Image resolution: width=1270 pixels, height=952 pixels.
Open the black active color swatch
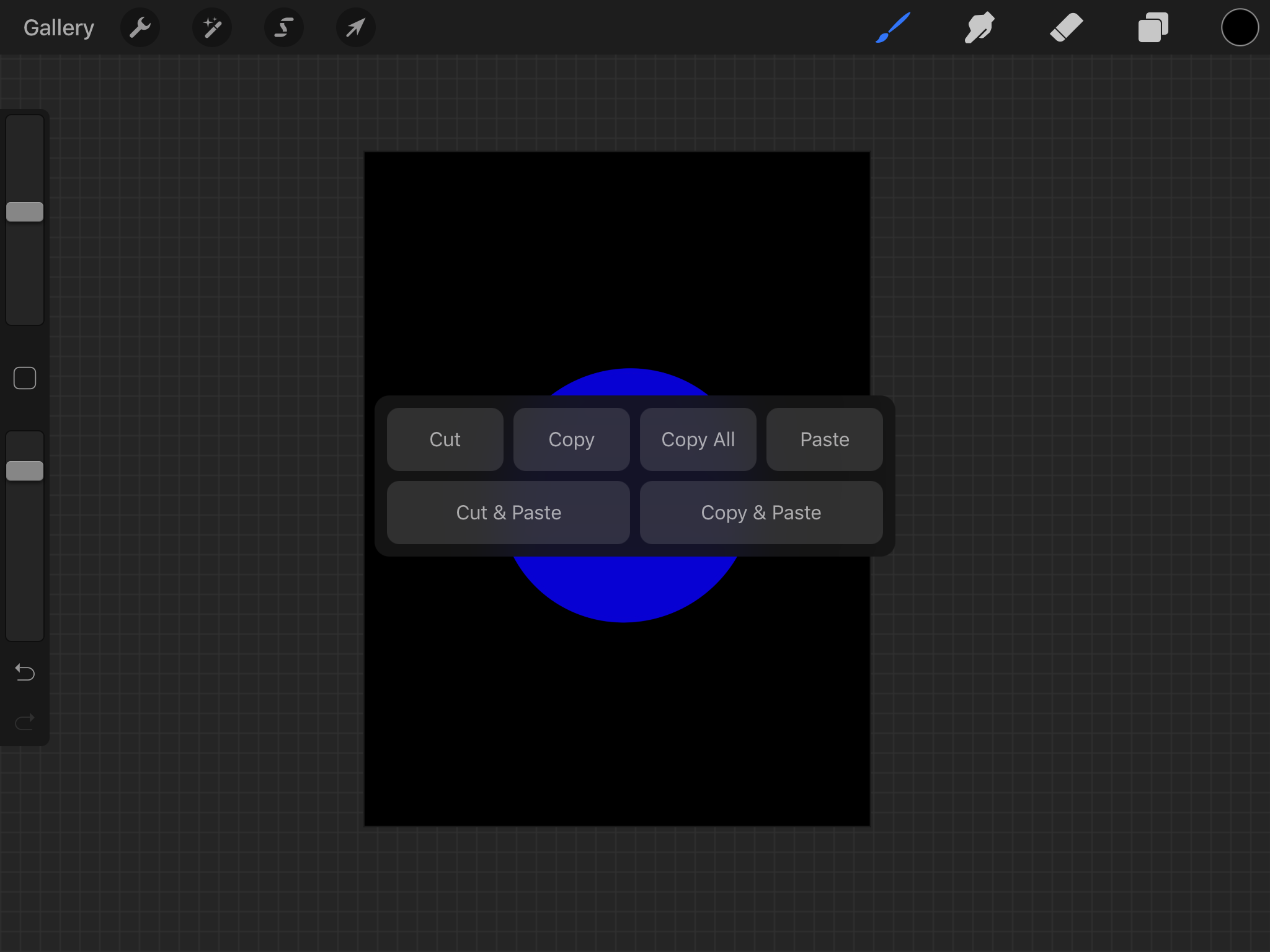1240,28
